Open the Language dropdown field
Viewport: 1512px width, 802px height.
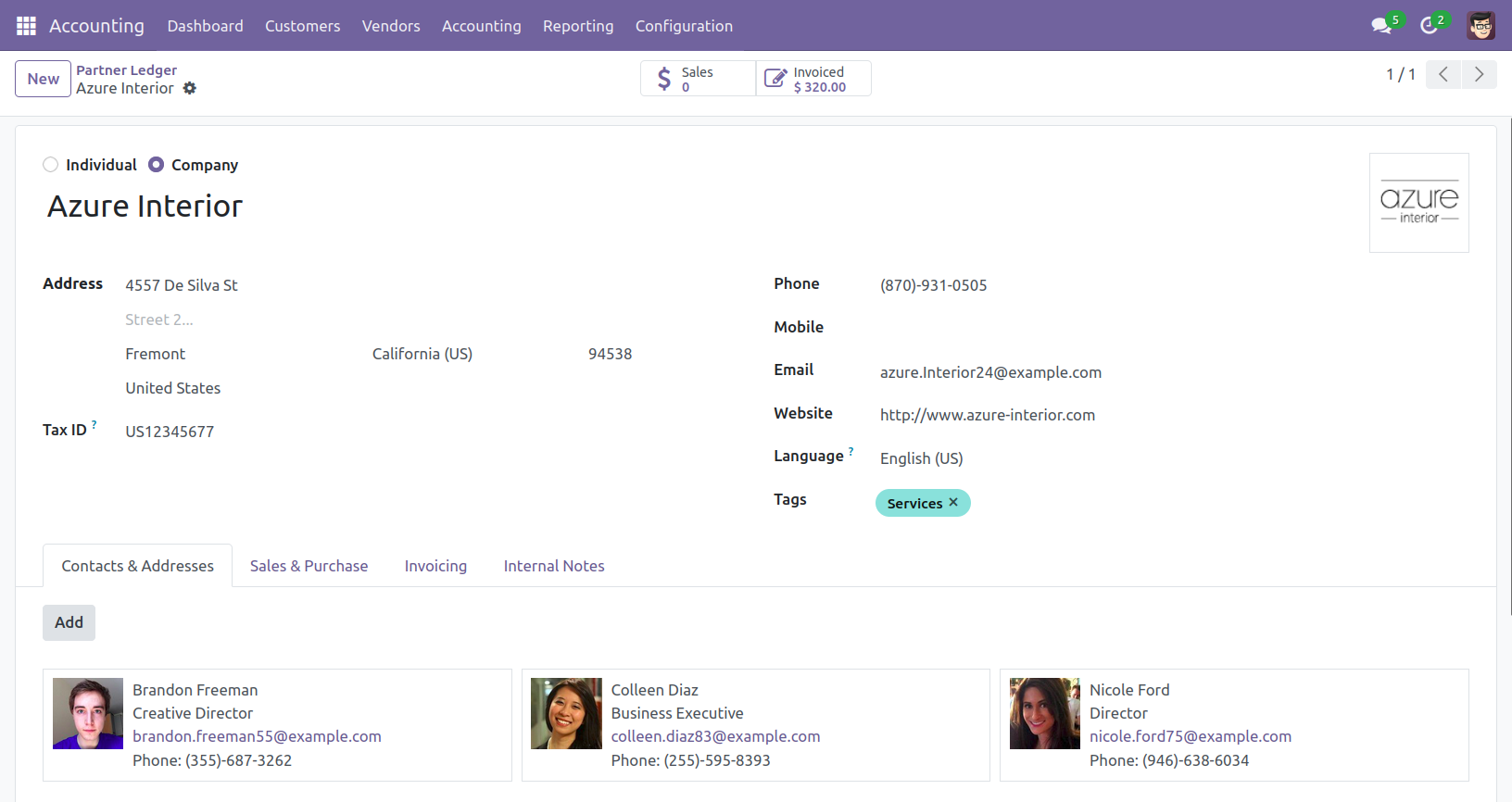pyautogui.click(x=1019, y=458)
